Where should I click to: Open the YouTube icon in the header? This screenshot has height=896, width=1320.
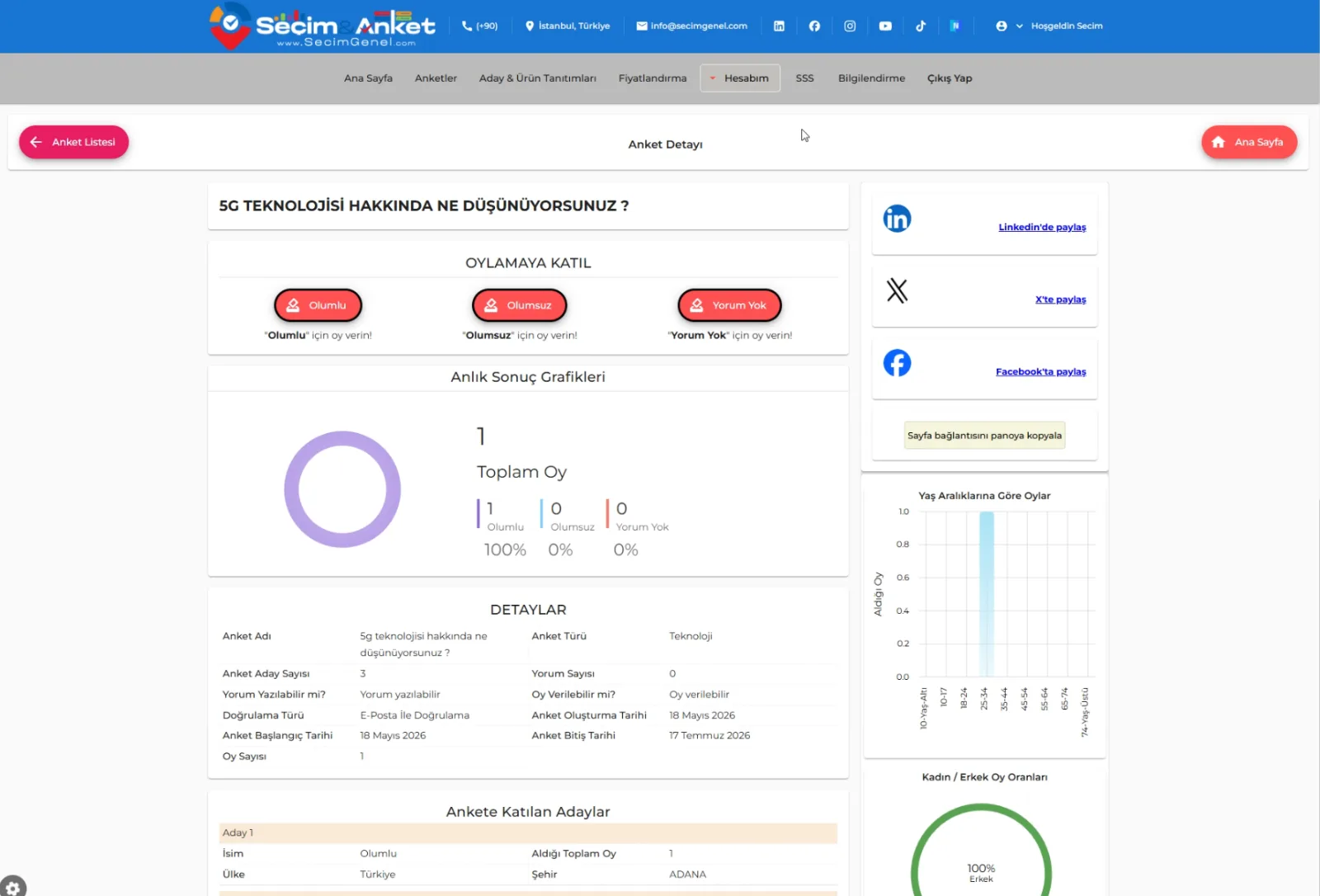click(885, 26)
